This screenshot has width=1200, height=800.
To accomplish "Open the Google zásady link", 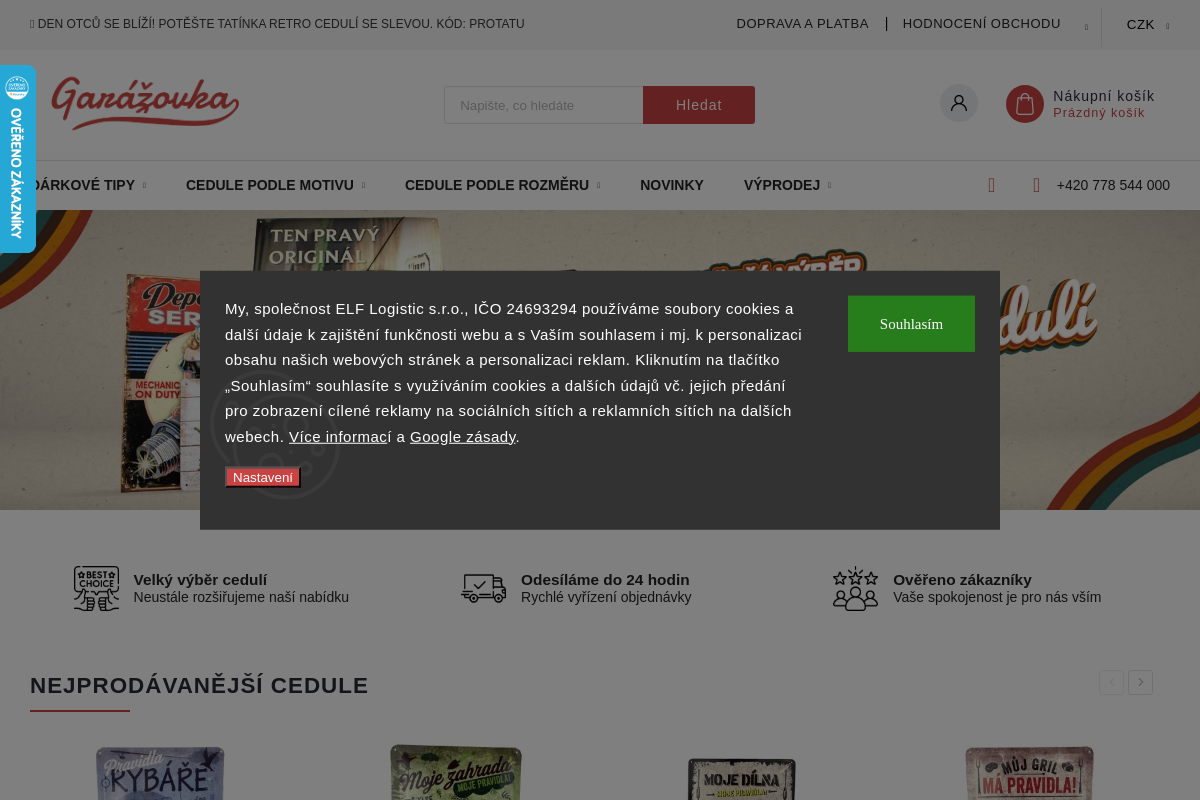I will 463,436.
